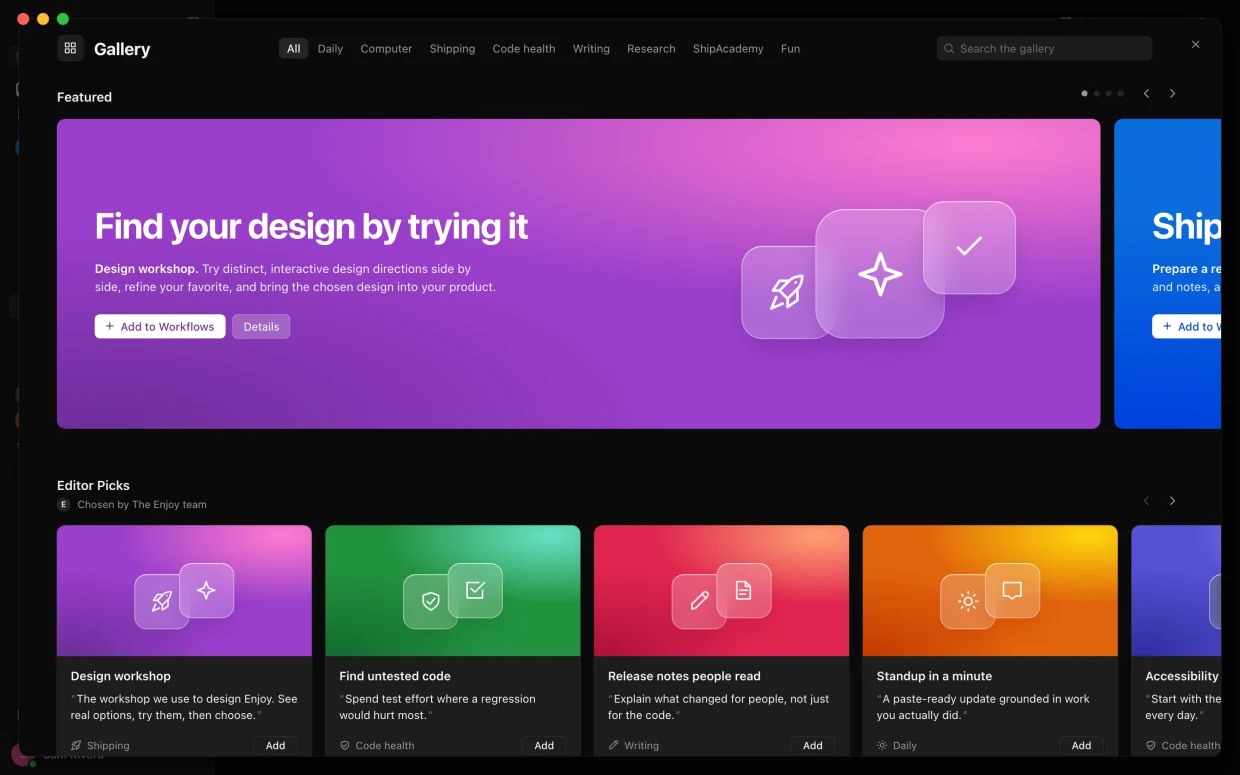Click Find your design by trying it headline

pos(311,227)
